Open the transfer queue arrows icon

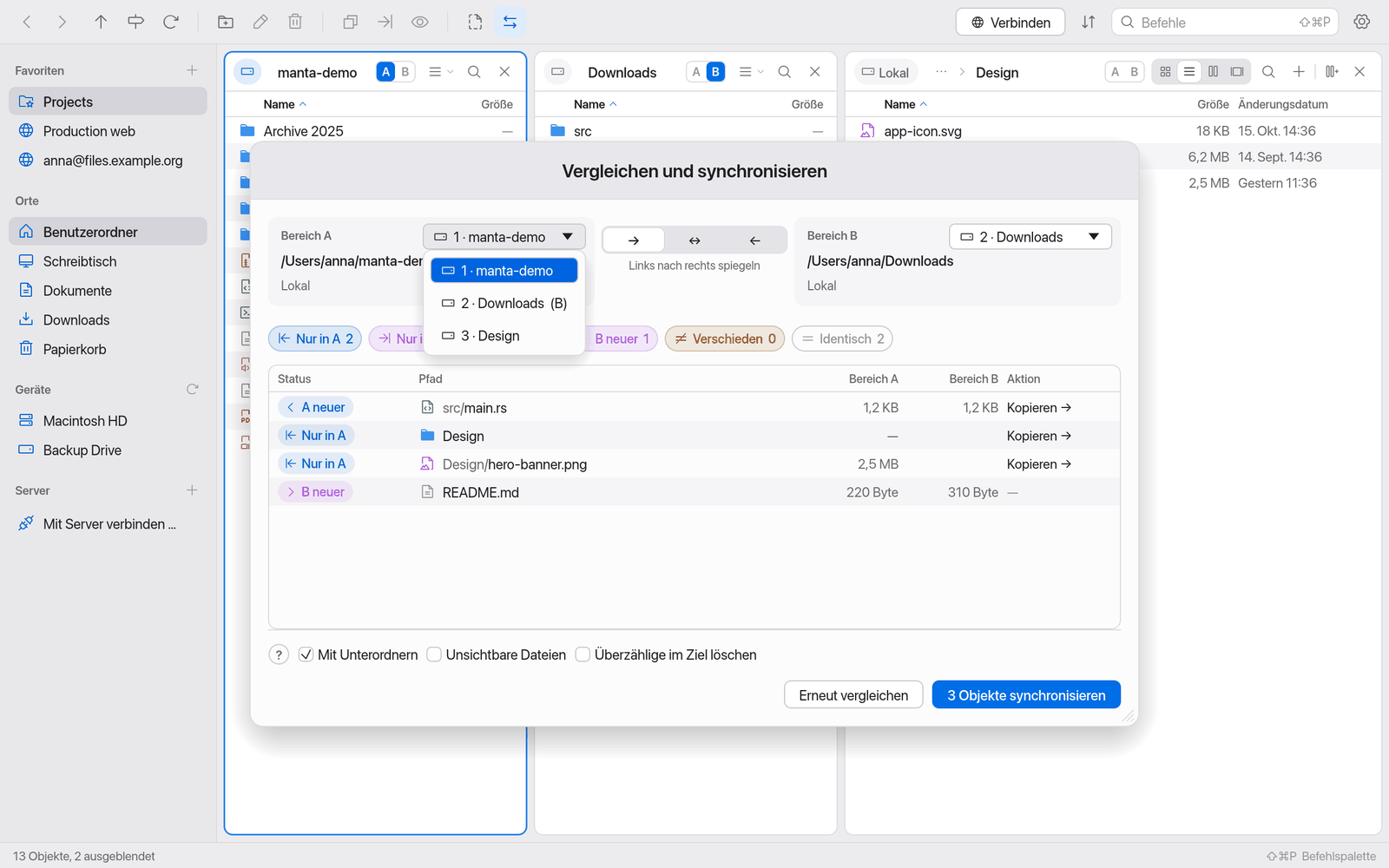pyautogui.click(x=1089, y=22)
